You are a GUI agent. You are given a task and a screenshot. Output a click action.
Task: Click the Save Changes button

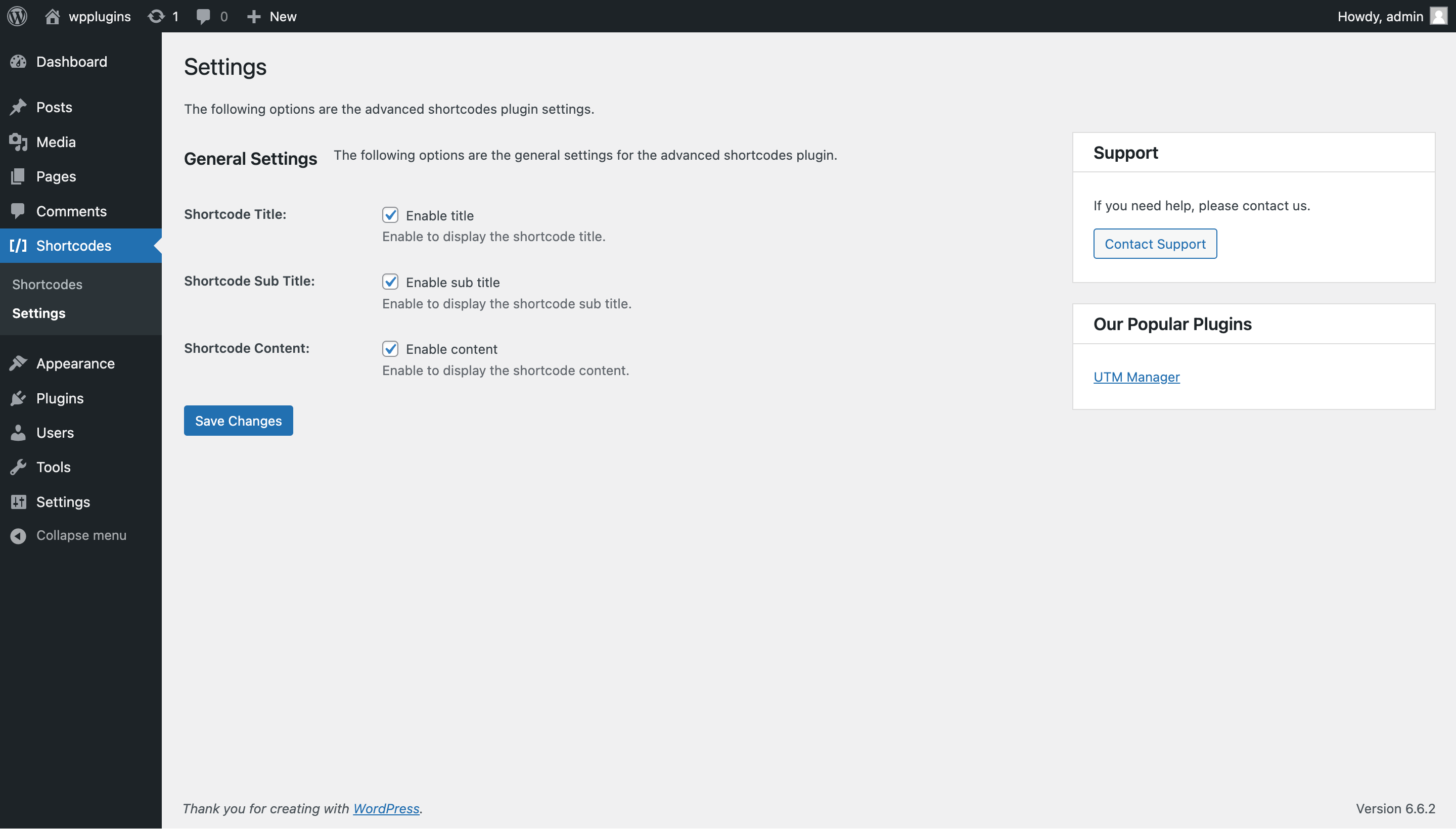point(238,421)
